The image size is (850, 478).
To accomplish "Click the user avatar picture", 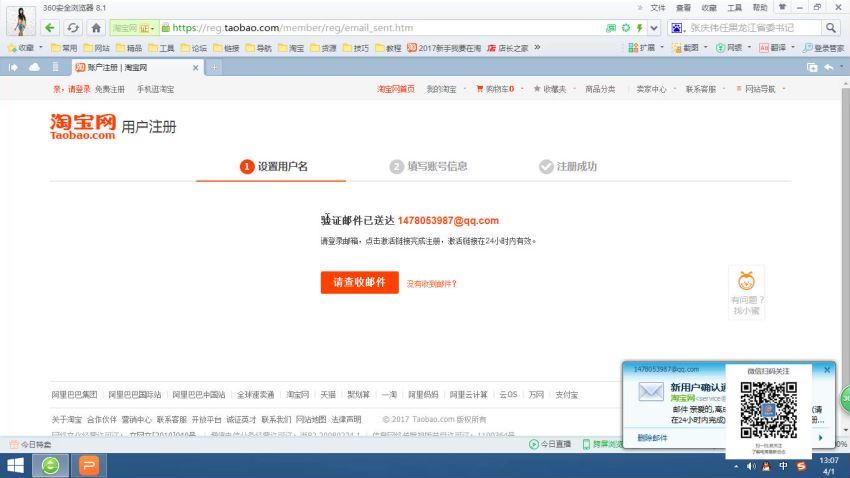I will 21,21.
